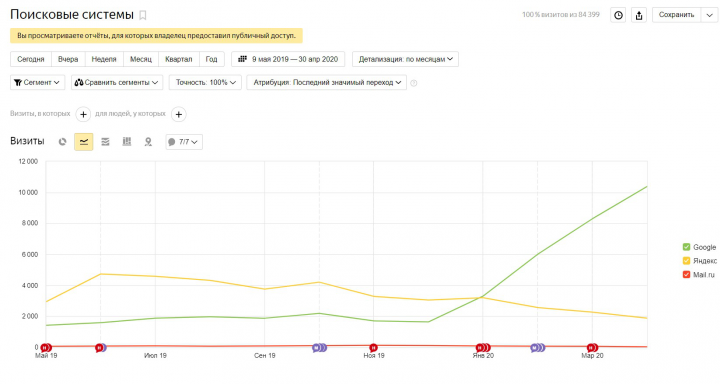
Task: Select the Квартал period tab
Action: tap(179, 59)
